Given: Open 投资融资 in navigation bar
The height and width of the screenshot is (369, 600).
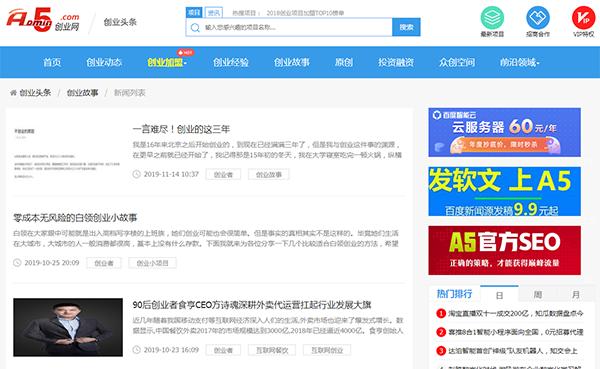Looking at the screenshot, I should click(396, 62).
